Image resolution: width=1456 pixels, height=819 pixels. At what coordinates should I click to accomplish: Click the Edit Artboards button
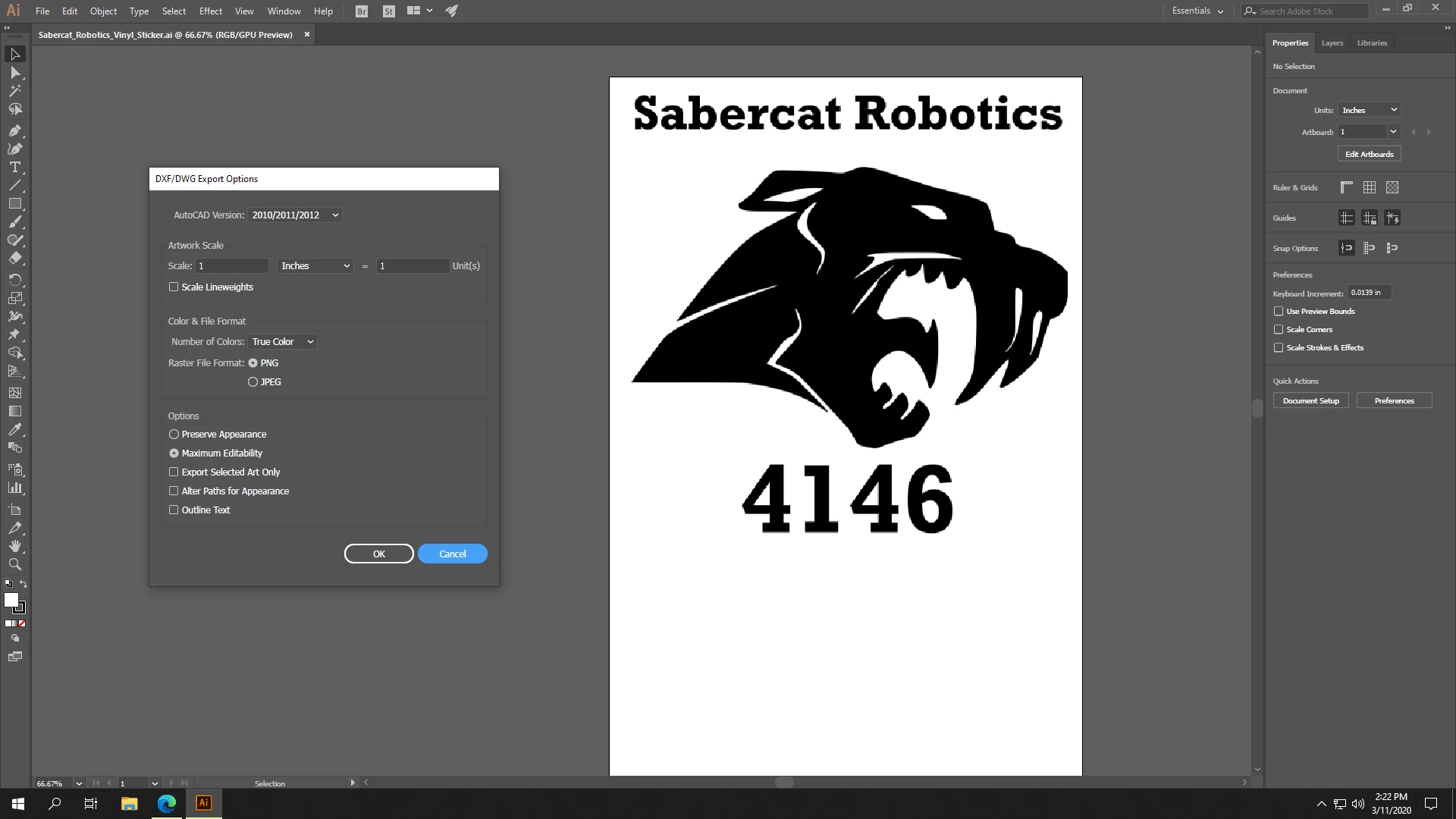(1369, 154)
